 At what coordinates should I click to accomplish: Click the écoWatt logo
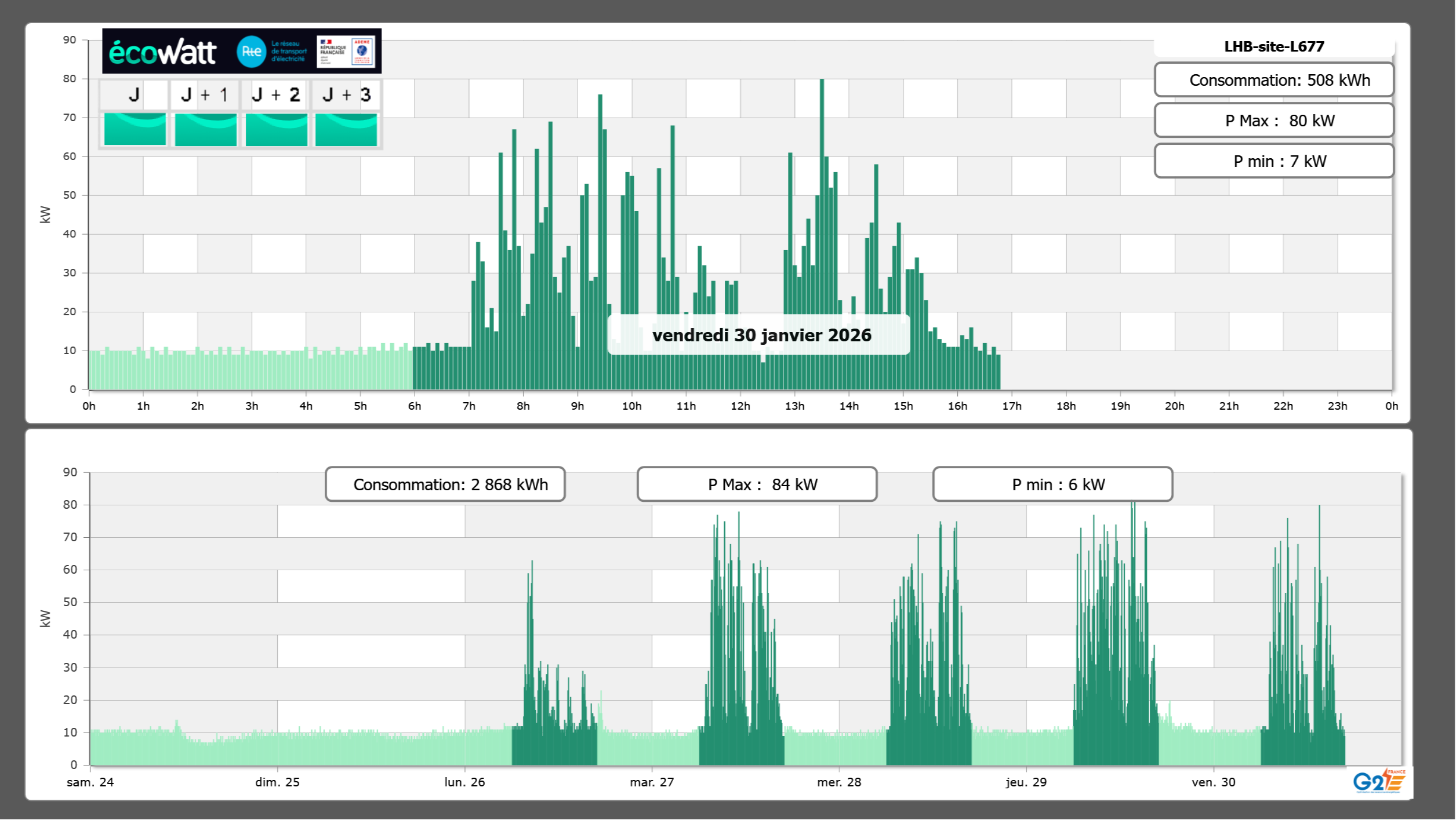coord(162,52)
